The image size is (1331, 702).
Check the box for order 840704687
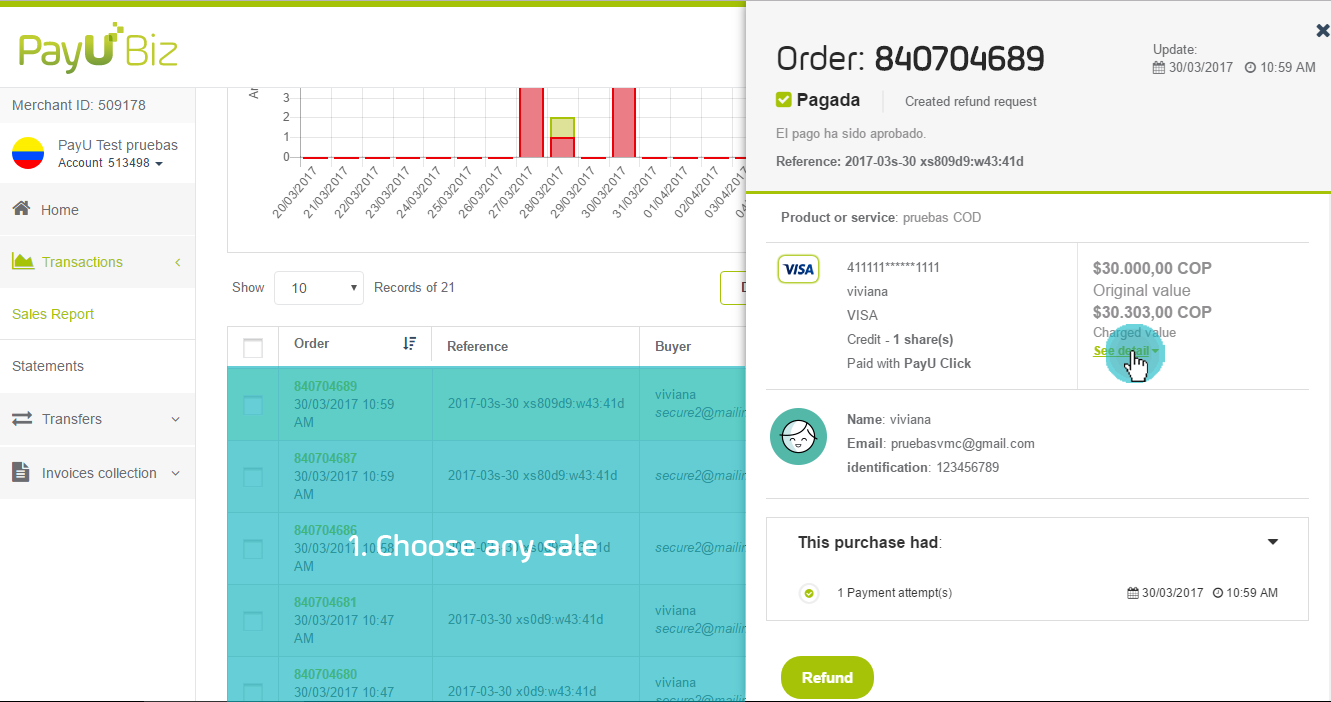[x=253, y=477]
